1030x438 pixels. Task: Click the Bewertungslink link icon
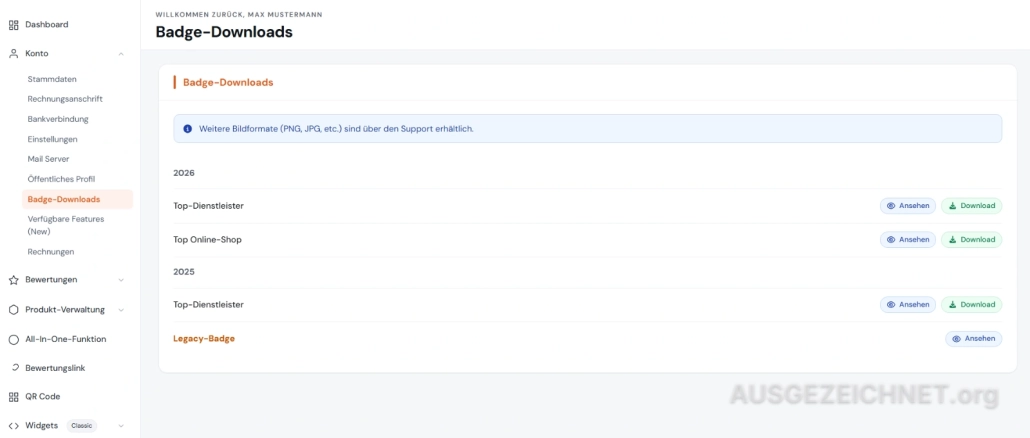click(15, 368)
